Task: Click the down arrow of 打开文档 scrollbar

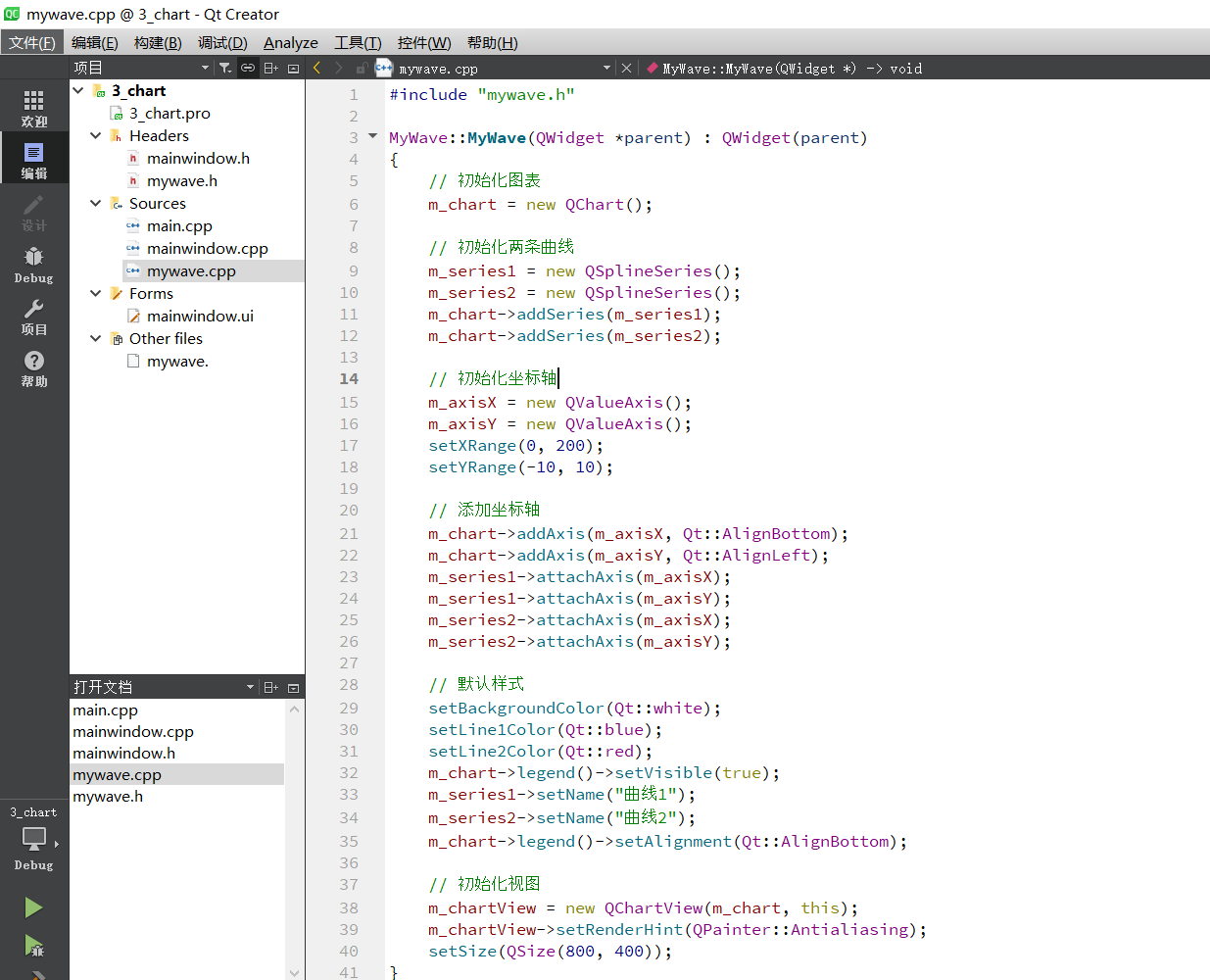Action: pos(295,972)
